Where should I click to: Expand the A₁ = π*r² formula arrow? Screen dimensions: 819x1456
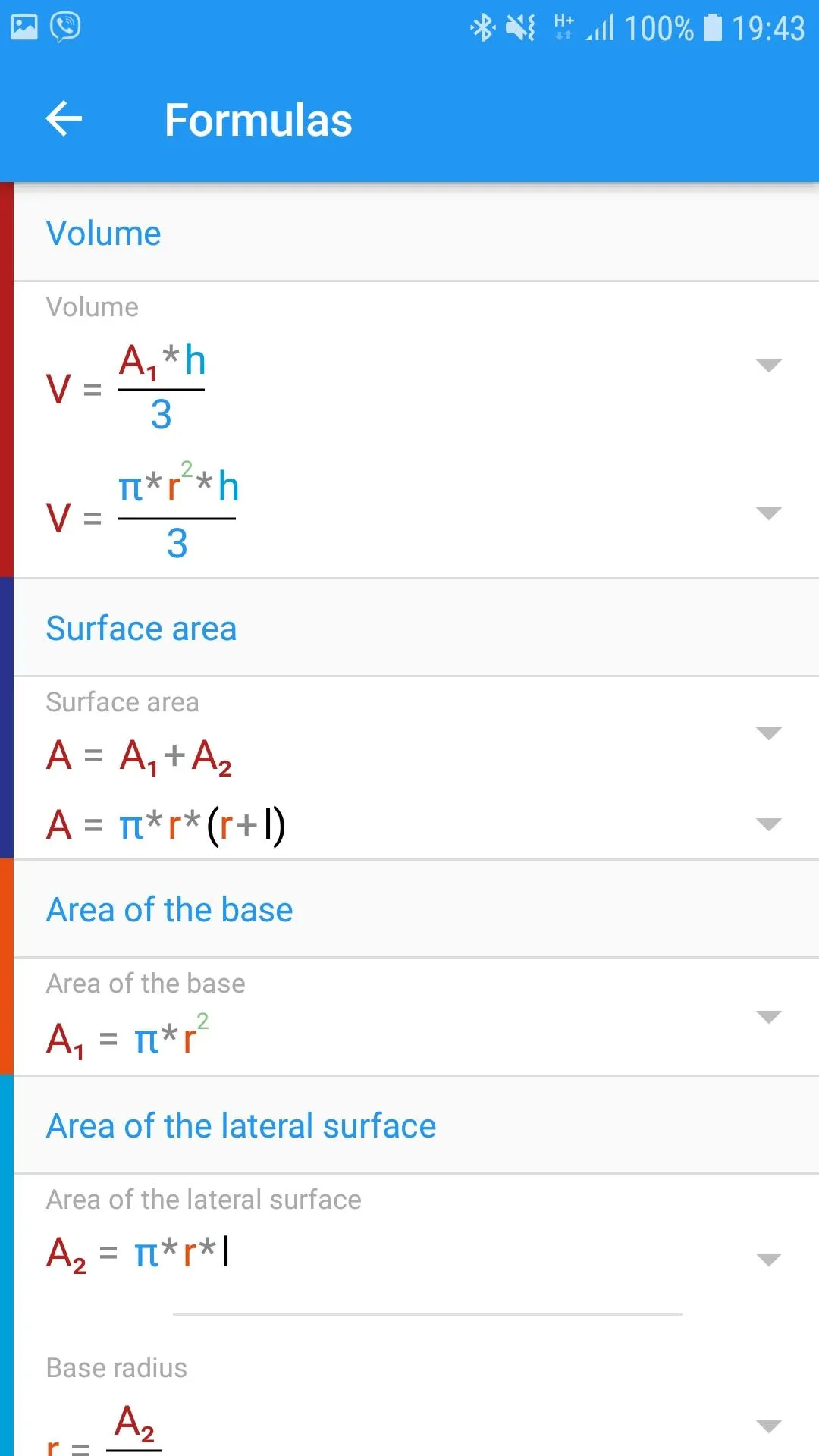click(x=769, y=1017)
